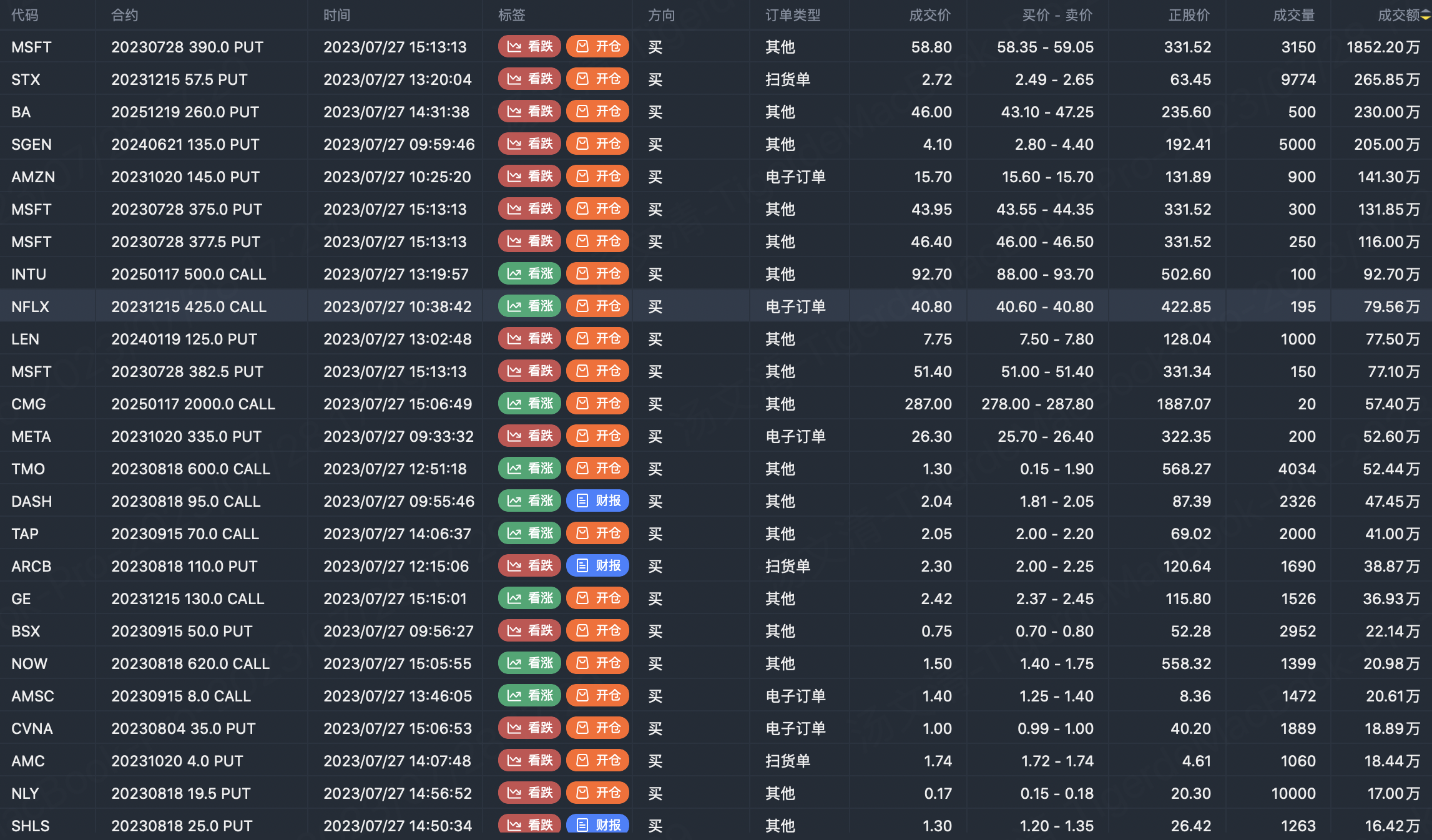The image size is (1432, 840).
Task: Click the 看跌 tag in the BSX row
Action: 530,631
